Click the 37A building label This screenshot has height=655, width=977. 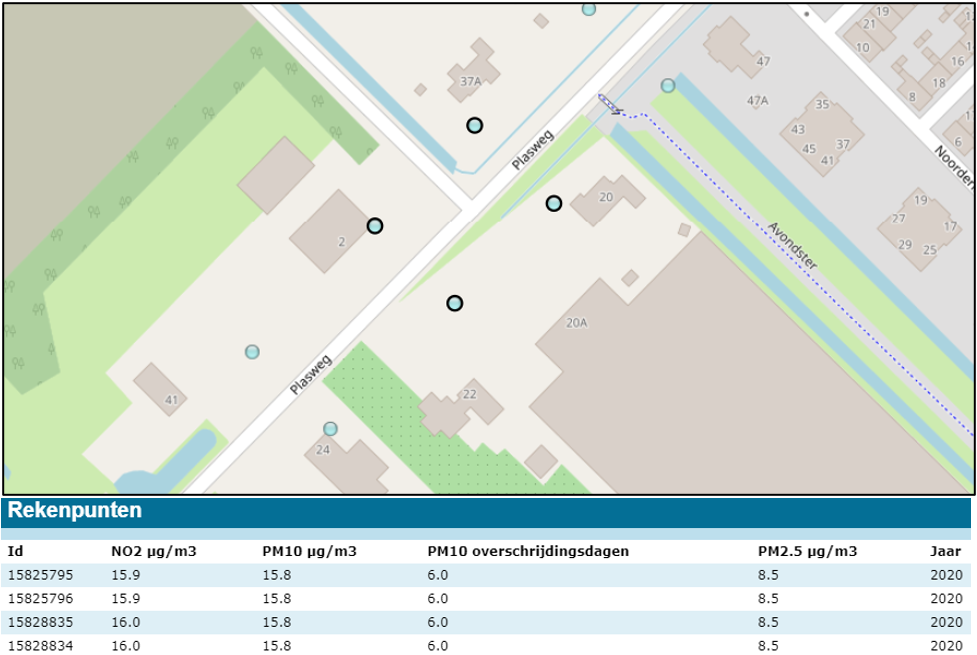coord(470,82)
